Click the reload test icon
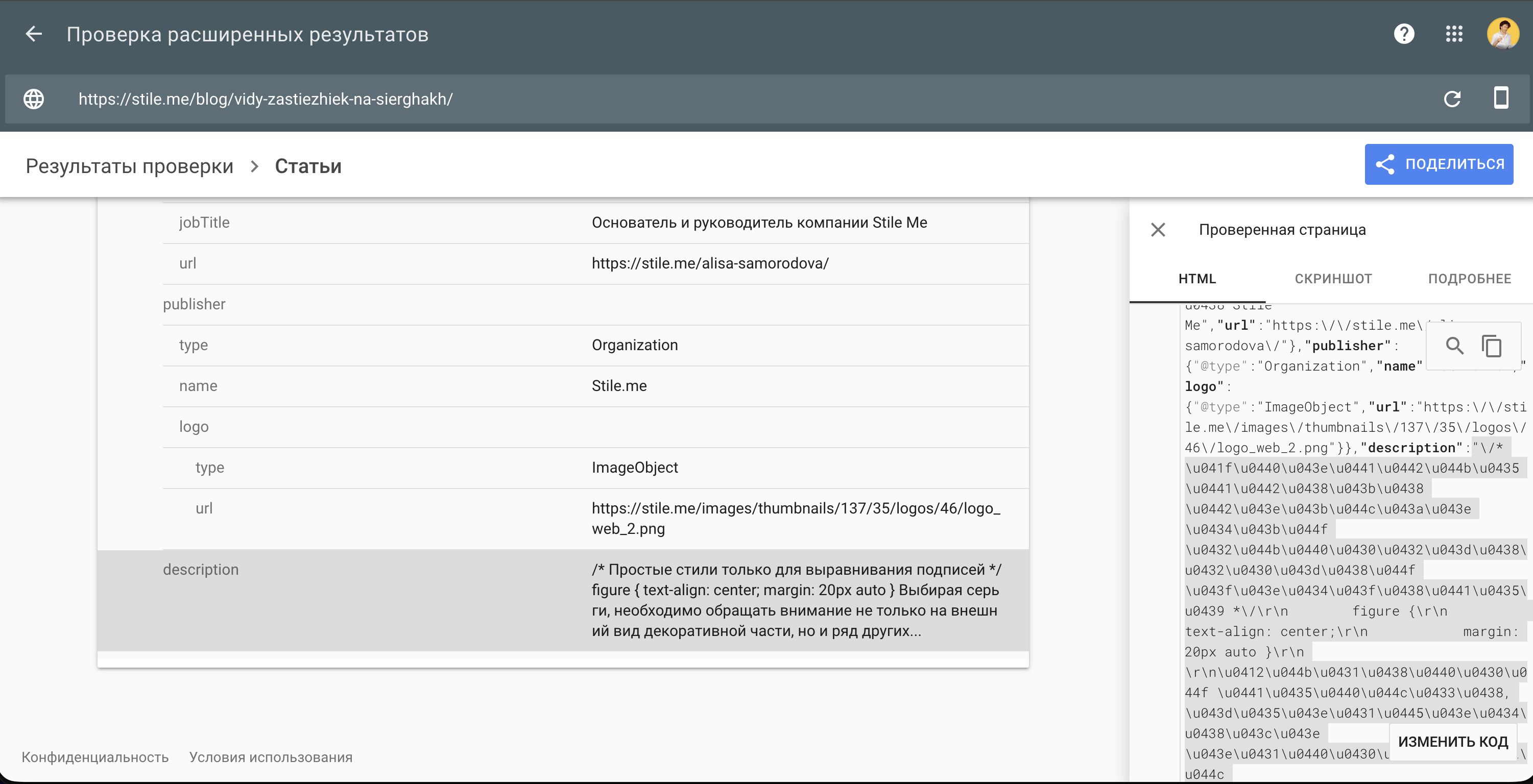Viewport: 1533px width, 784px height. click(x=1452, y=99)
